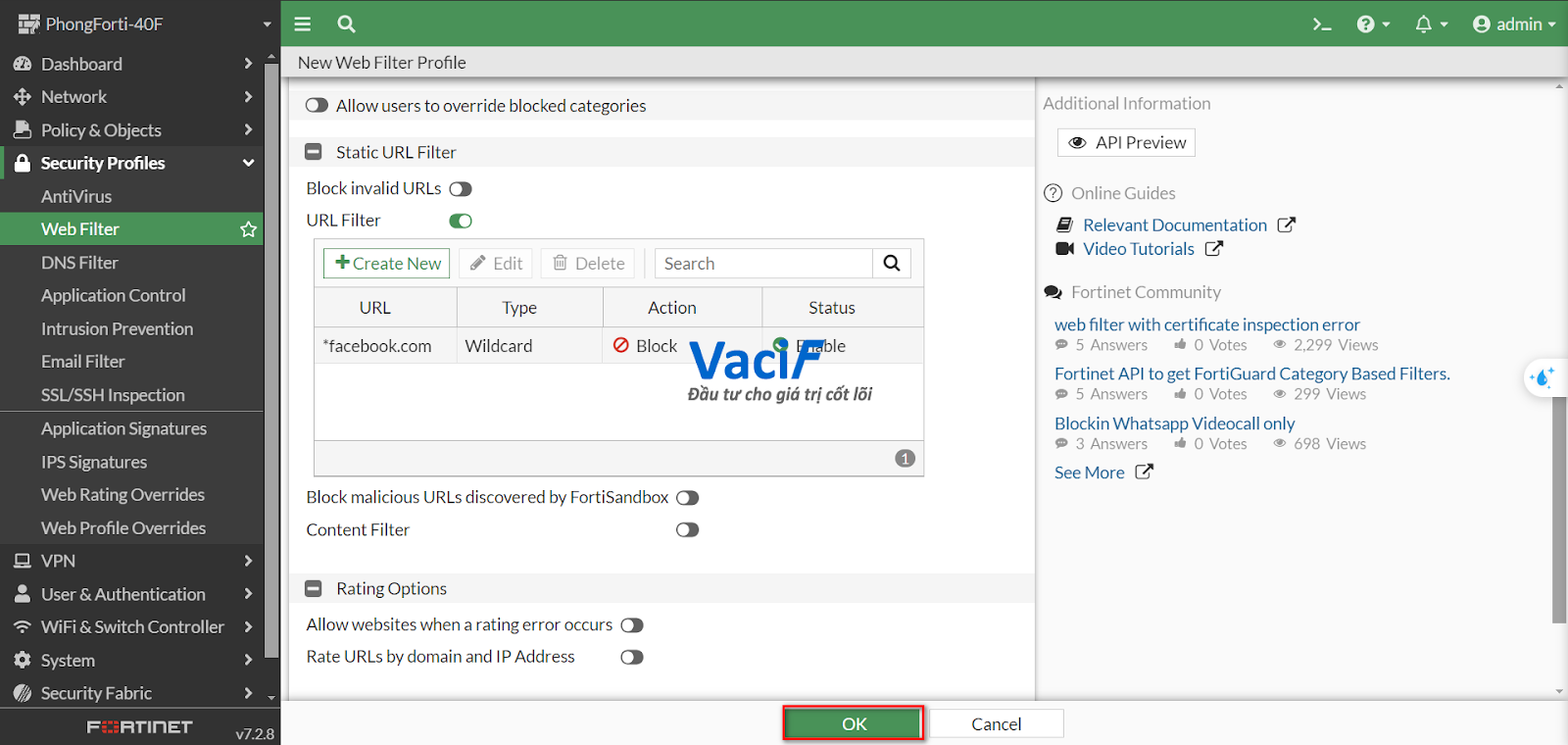Image resolution: width=1568 pixels, height=745 pixels.
Task: Enable the Block invalid URLs toggle
Action: click(461, 189)
